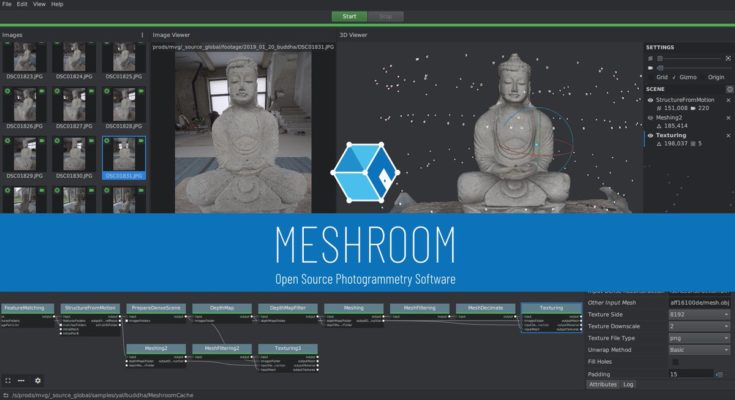The image size is (735, 400).
Task: Open the graph editor more-options icon
Action: click(x=21, y=381)
